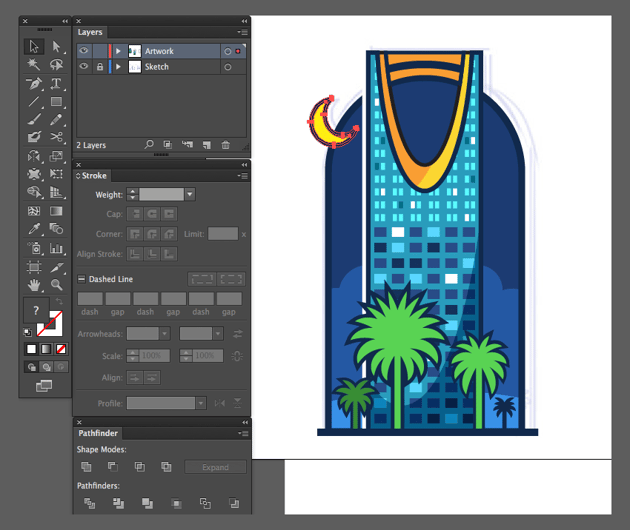This screenshot has width=630, height=530.
Task: Hide the Artwork layer
Action: 84,51
